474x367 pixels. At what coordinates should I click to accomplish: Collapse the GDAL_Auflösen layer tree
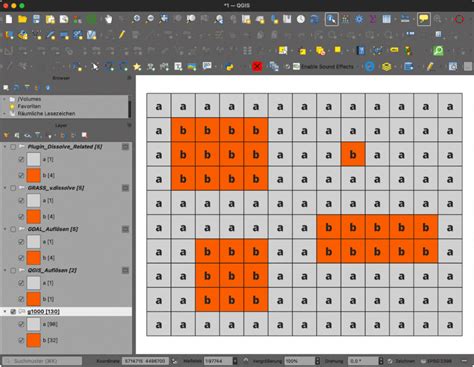[5, 229]
